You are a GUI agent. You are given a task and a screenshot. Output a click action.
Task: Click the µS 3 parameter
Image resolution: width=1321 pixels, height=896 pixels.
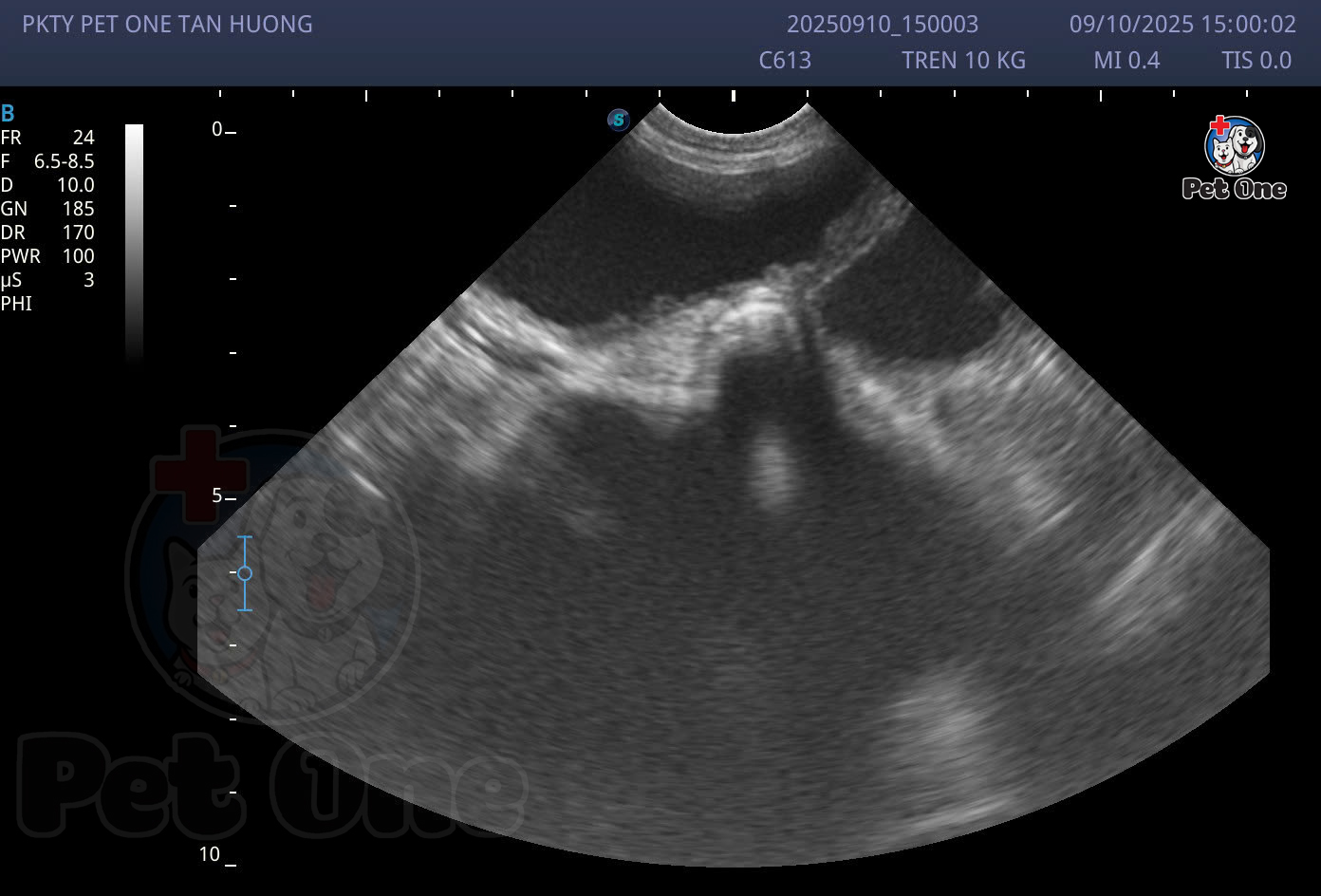[47, 280]
